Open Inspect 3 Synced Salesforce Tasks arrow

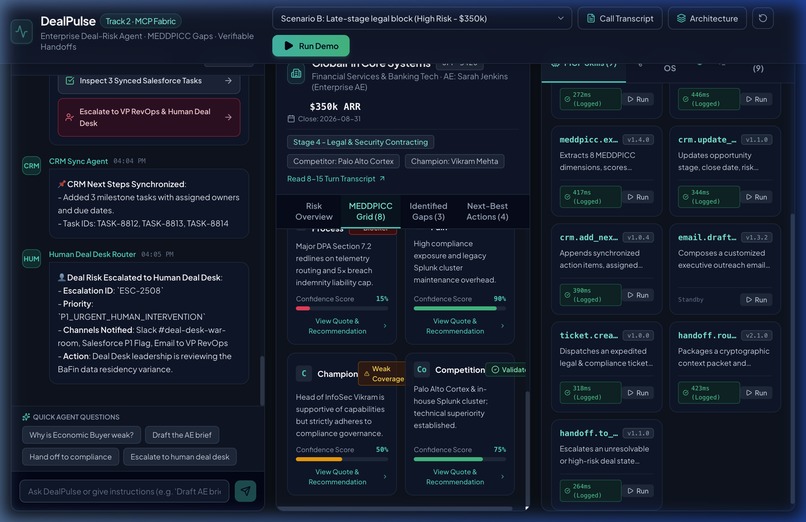(x=228, y=81)
